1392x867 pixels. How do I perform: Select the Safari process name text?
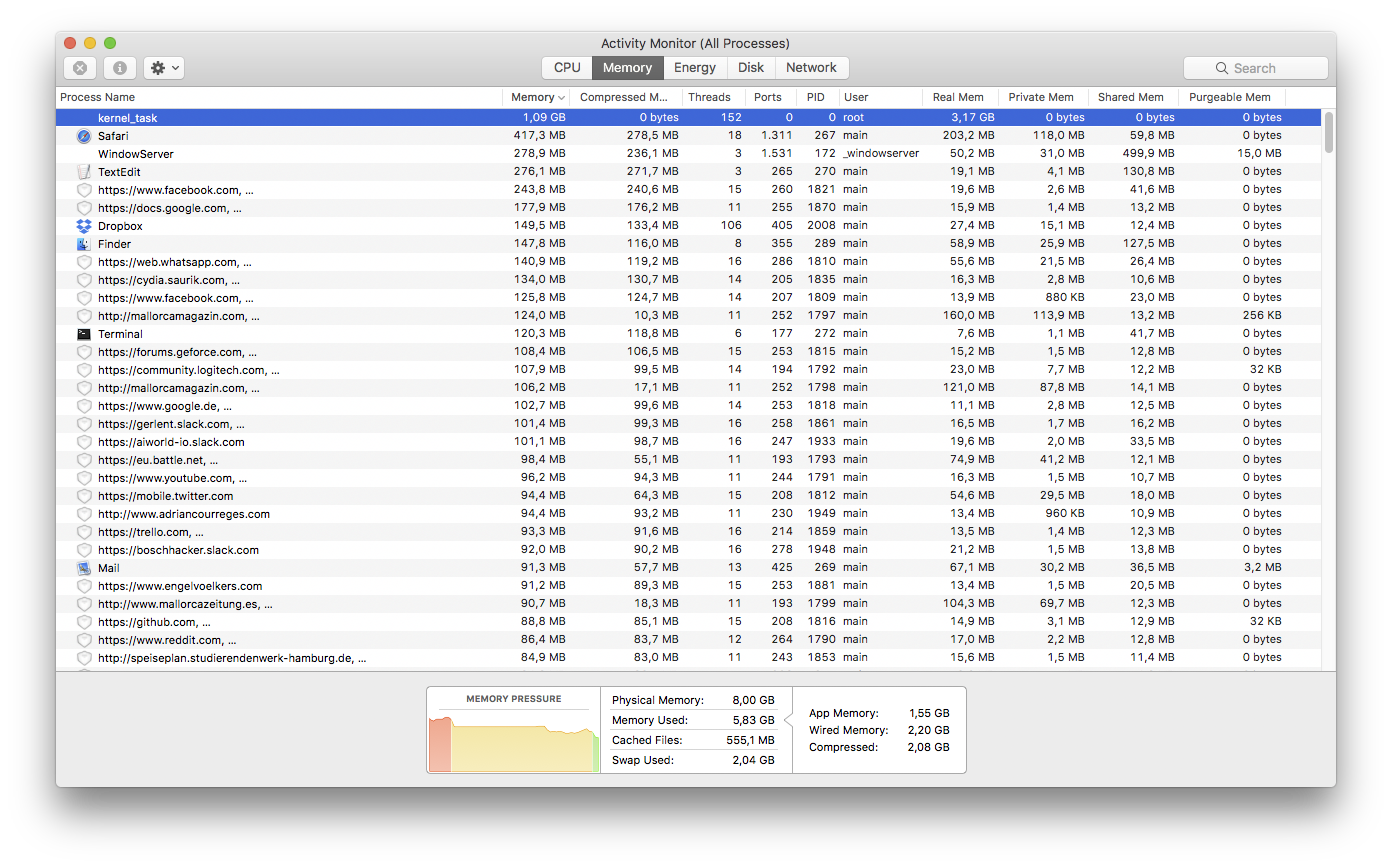point(113,136)
